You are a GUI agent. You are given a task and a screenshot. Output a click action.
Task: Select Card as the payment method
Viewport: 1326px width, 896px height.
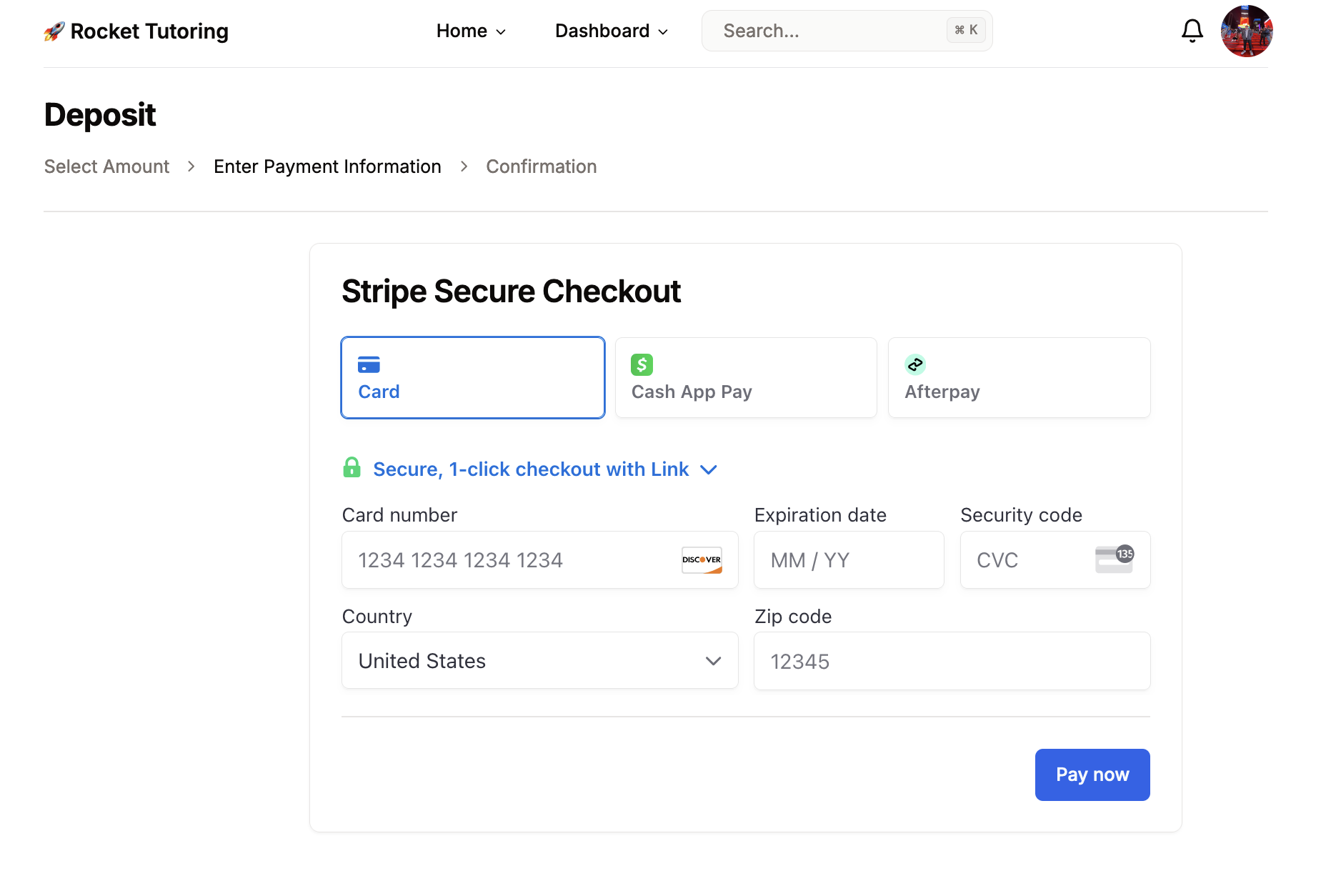pyautogui.click(x=472, y=377)
